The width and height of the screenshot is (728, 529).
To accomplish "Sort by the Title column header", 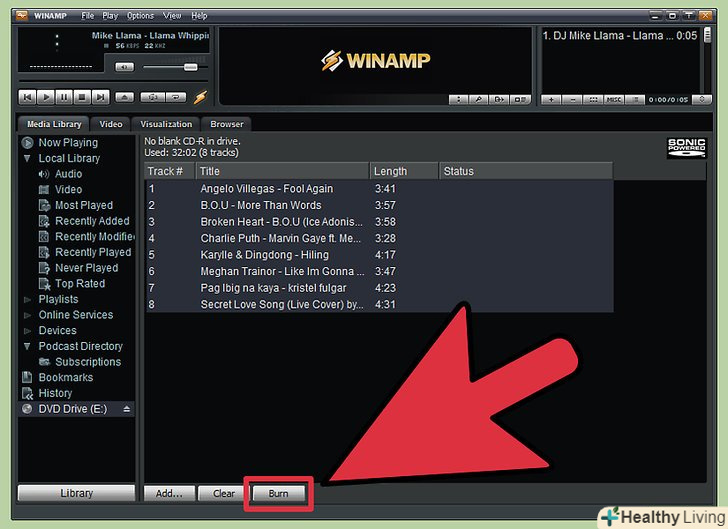I will tap(282, 171).
